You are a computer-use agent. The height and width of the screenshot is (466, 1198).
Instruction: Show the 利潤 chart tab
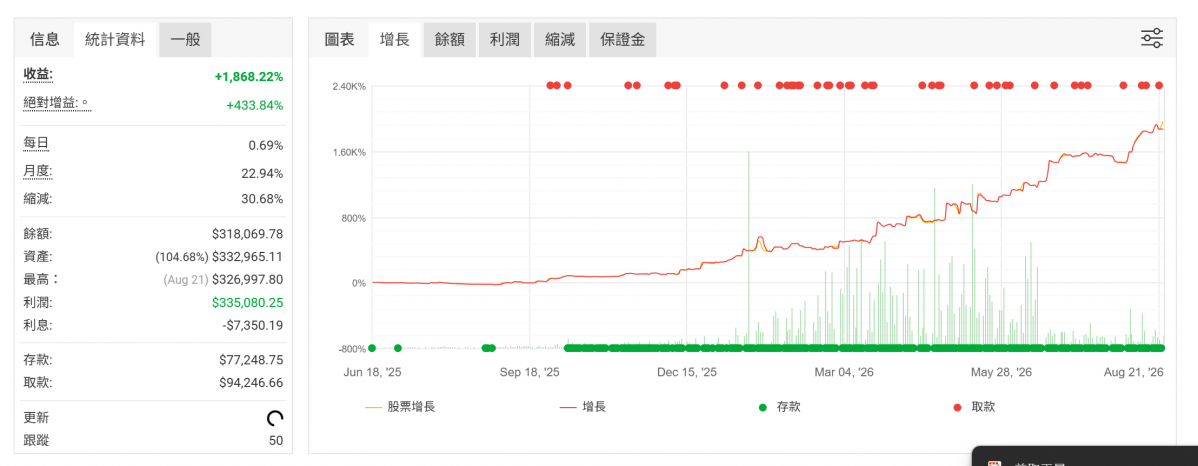click(x=505, y=40)
